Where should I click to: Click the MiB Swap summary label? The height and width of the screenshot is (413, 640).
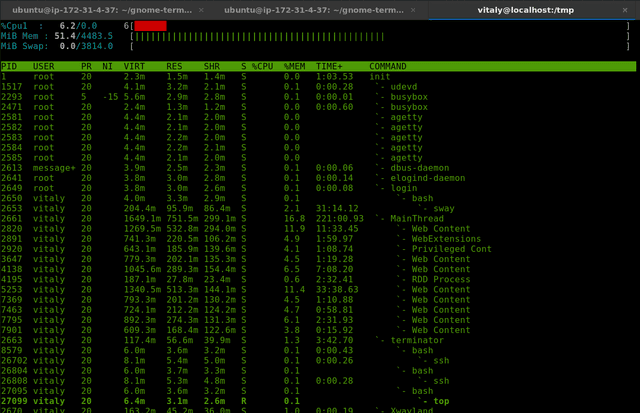pyautogui.click(x=24, y=46)
